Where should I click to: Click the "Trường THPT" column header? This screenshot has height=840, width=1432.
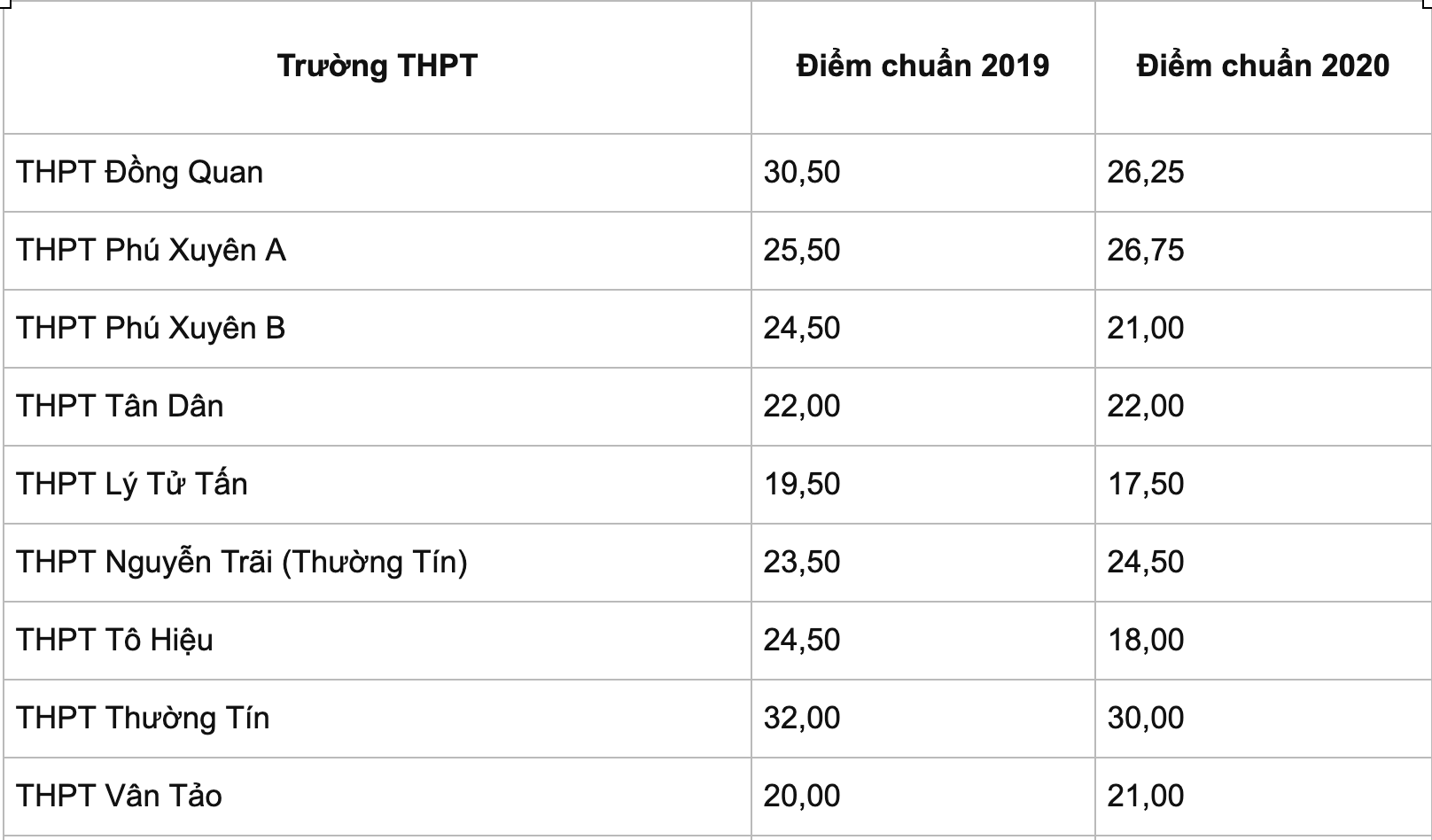click(377, 66)
